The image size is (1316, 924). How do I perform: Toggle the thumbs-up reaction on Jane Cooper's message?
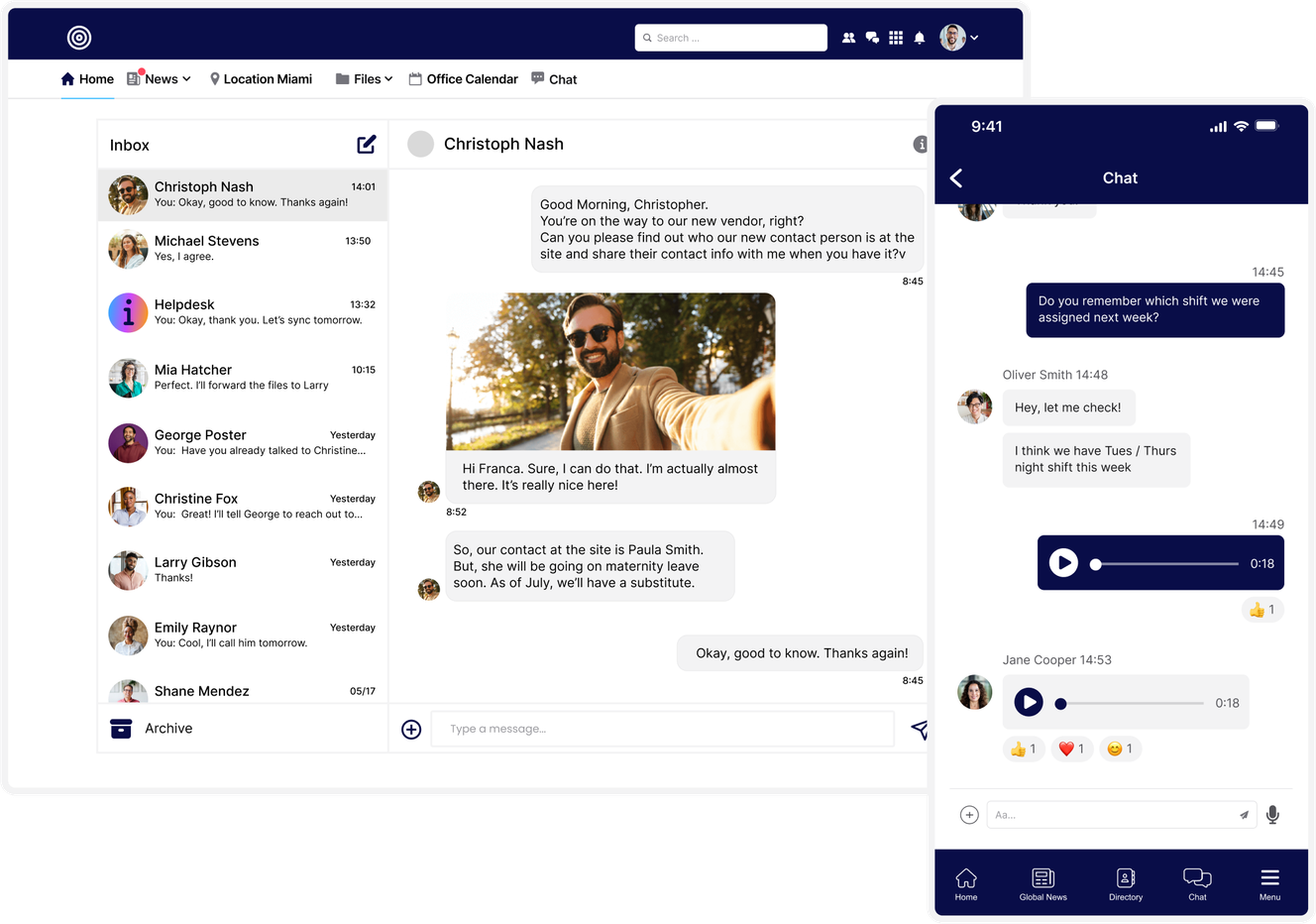pyautogui.click(x=1023, y=749)
